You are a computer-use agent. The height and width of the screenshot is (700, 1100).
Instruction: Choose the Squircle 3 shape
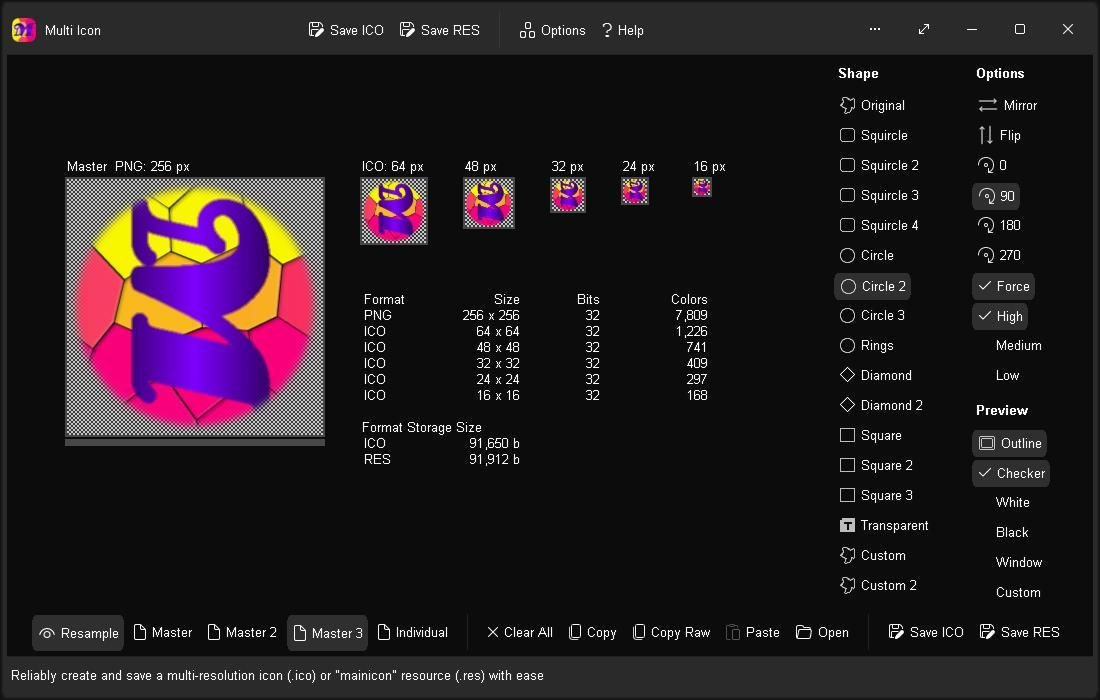coord(879,196)
